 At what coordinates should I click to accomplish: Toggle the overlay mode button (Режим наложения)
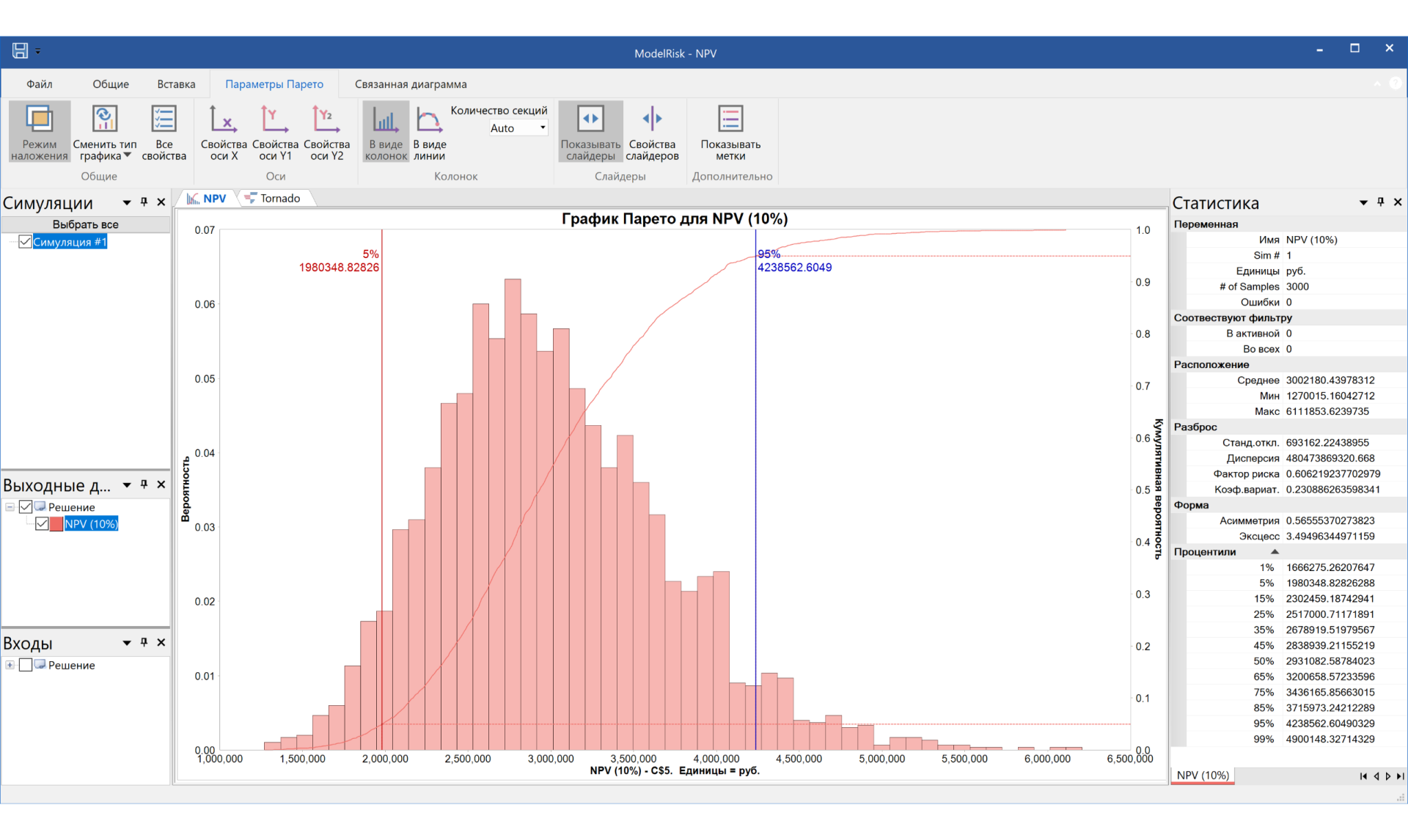pos(40,132)
